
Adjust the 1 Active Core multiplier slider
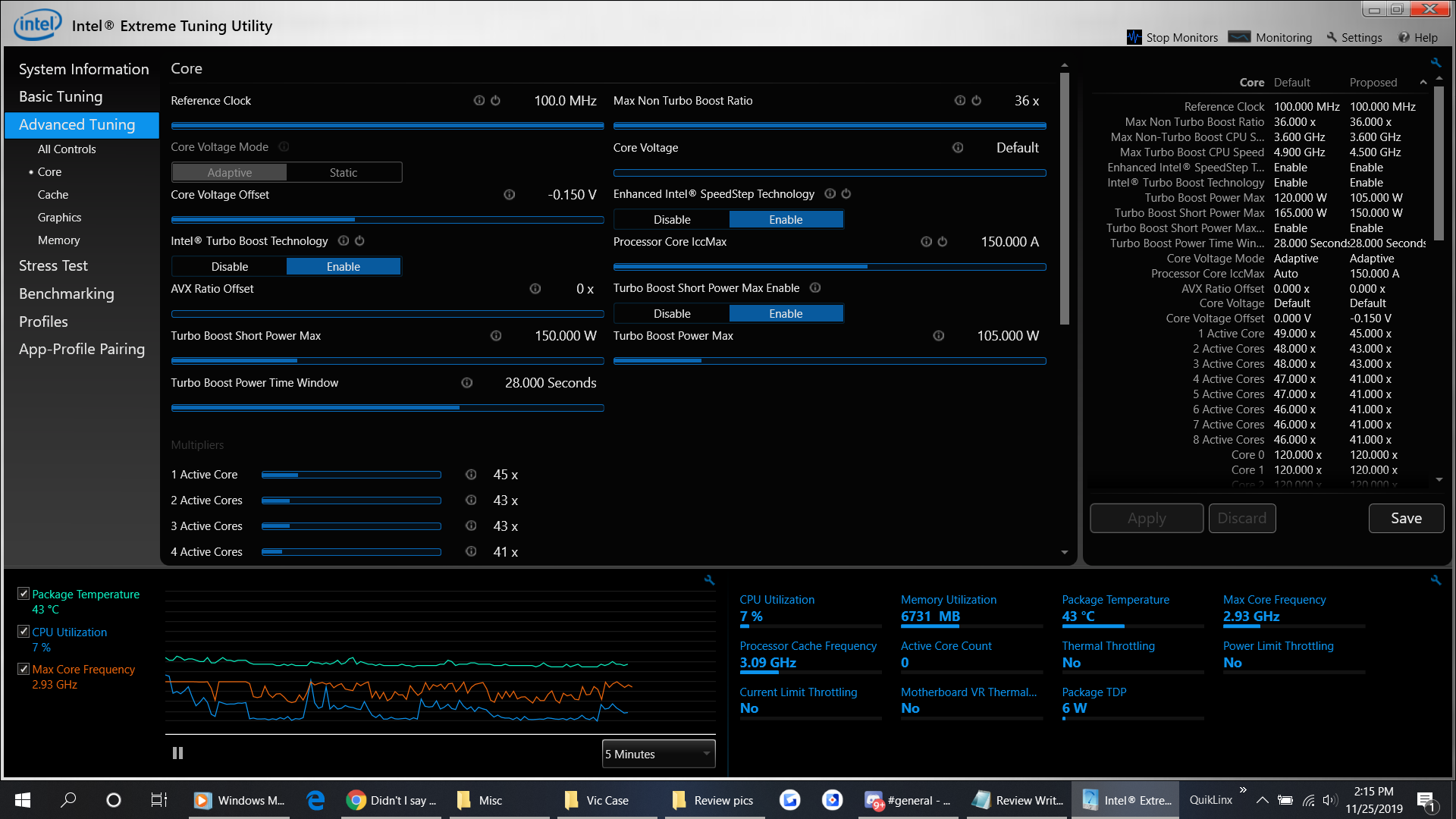pyautogui.click(x=351, y=475)
